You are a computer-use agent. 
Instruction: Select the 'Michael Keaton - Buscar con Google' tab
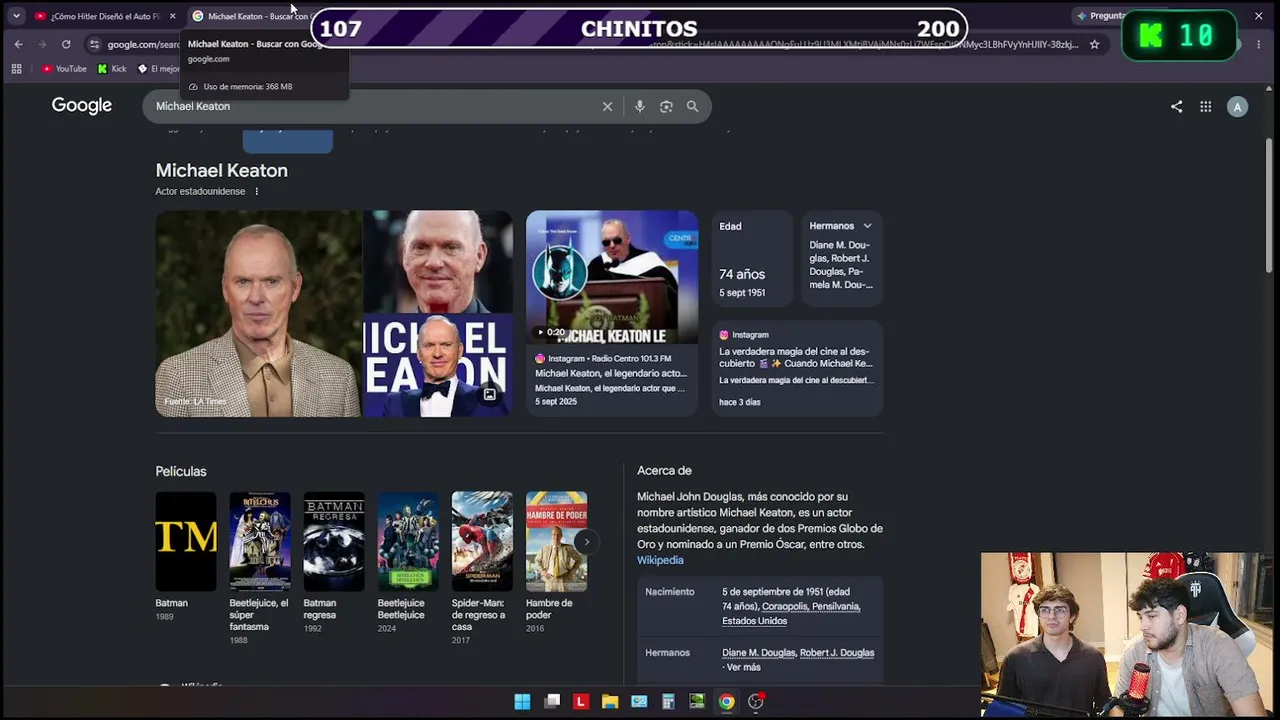pos(250,16)
